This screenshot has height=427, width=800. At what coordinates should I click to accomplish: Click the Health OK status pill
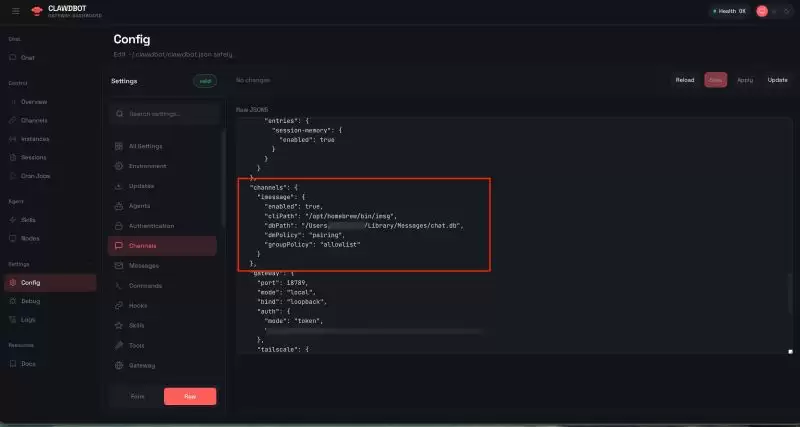click(729, 11)
